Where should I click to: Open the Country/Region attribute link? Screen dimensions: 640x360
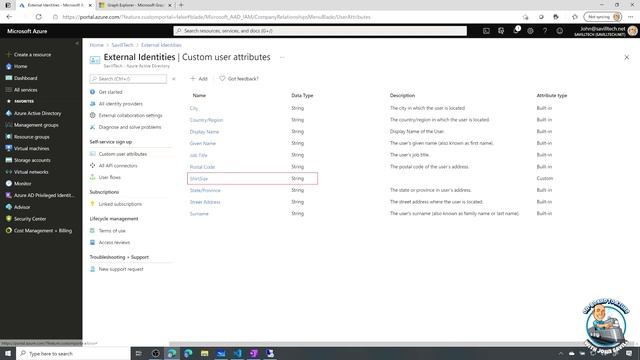point(207,120)
